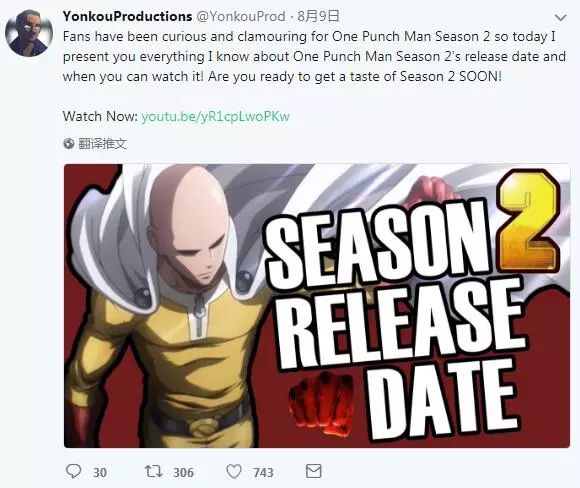
Task: Open the tweet body text about One Punch Man
Action: [314, 57]
